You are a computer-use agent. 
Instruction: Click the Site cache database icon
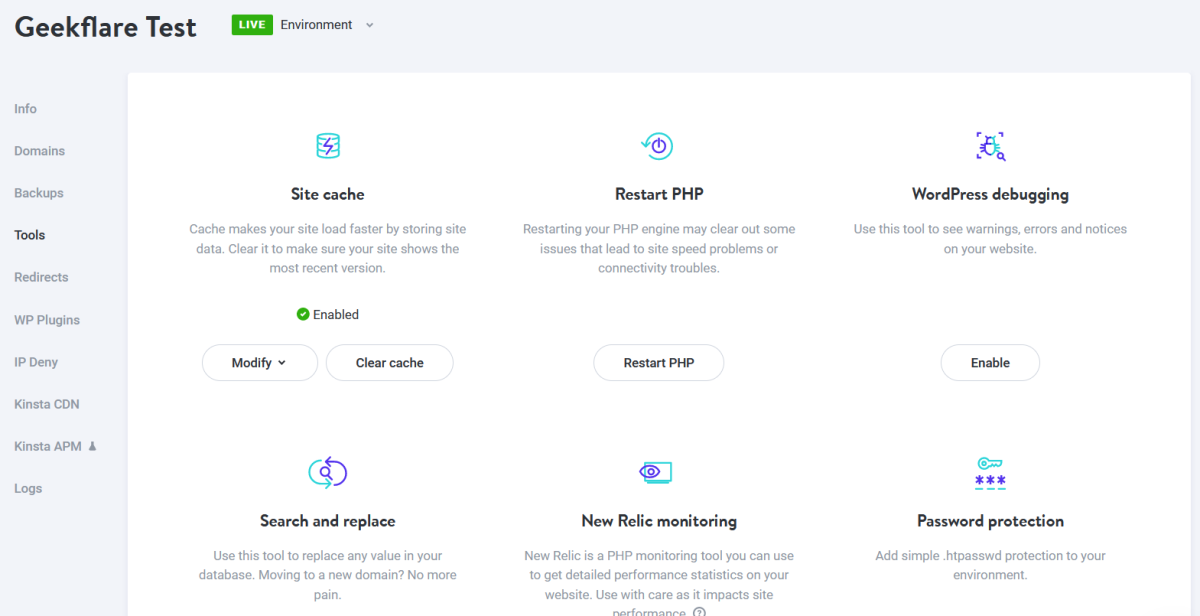click(x=328, y=146)
